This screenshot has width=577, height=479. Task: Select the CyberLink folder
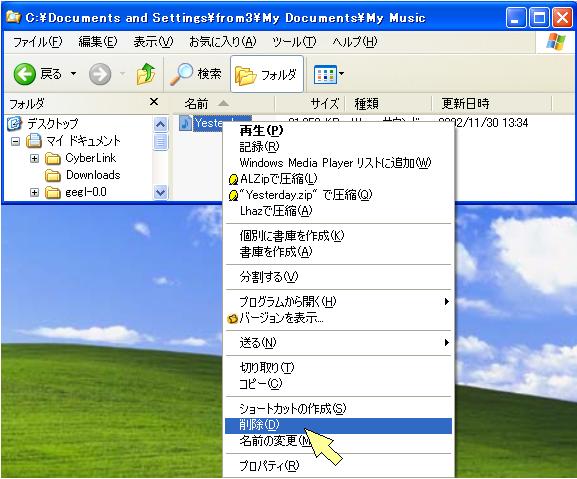tap(91, 158)
